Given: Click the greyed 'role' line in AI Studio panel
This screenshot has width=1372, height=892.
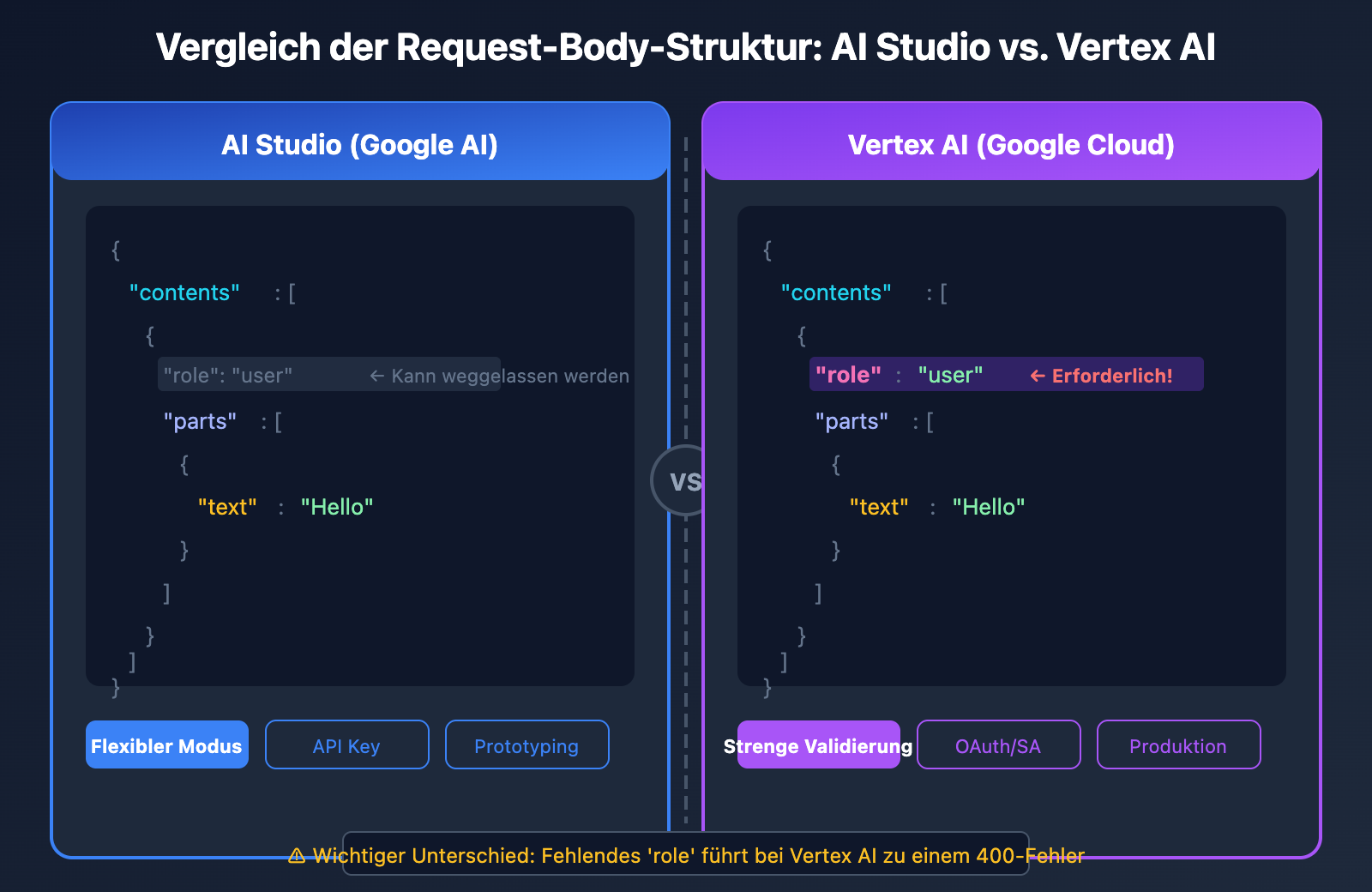Looking at the screenshot, I should tap(226, 375).
